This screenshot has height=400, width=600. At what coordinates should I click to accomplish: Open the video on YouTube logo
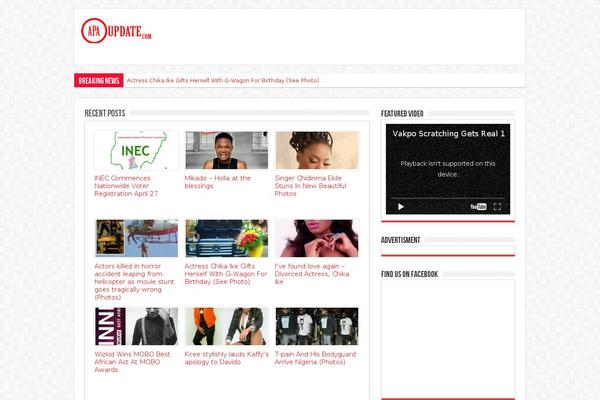click(x=478, y=207)
